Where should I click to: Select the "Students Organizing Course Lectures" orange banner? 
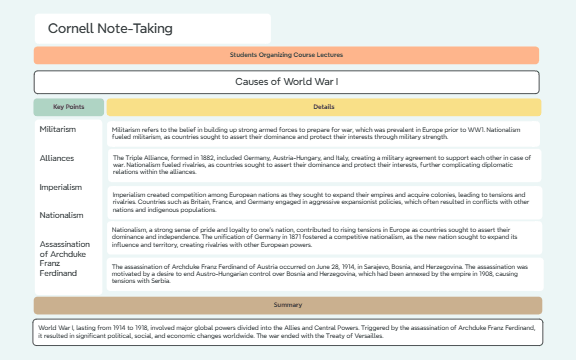[286, 55]
